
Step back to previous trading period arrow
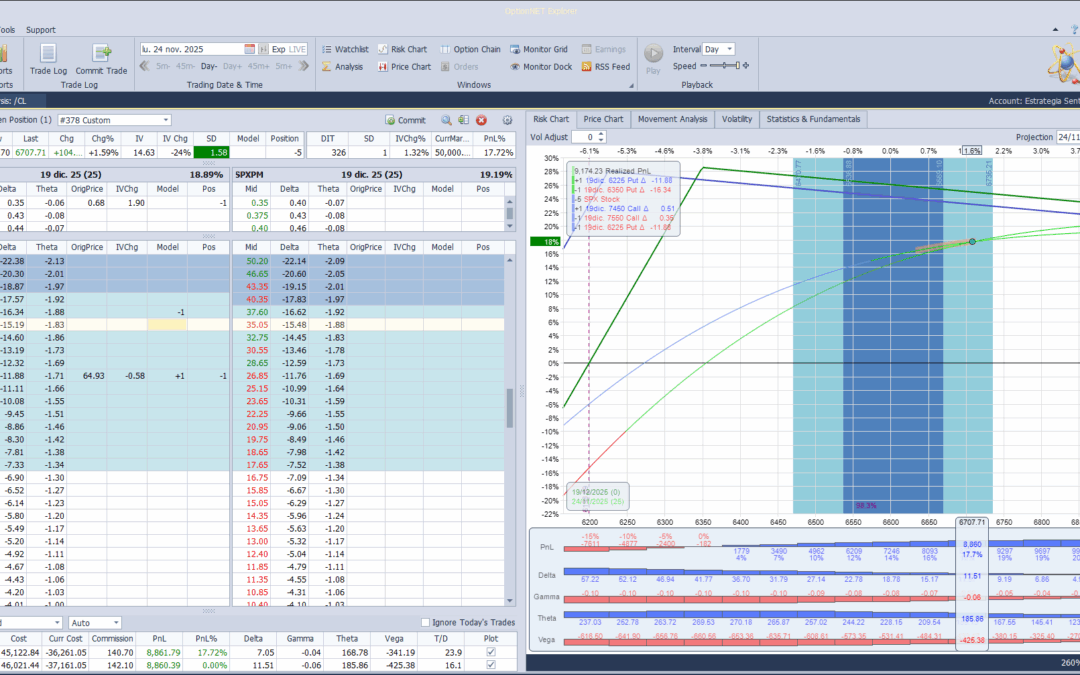[x=145, y=66]
